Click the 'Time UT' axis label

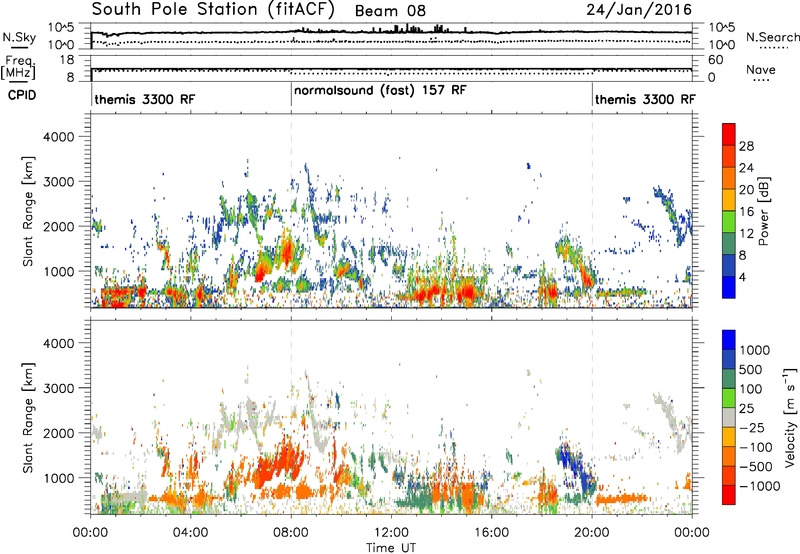(x=391, y=548)
